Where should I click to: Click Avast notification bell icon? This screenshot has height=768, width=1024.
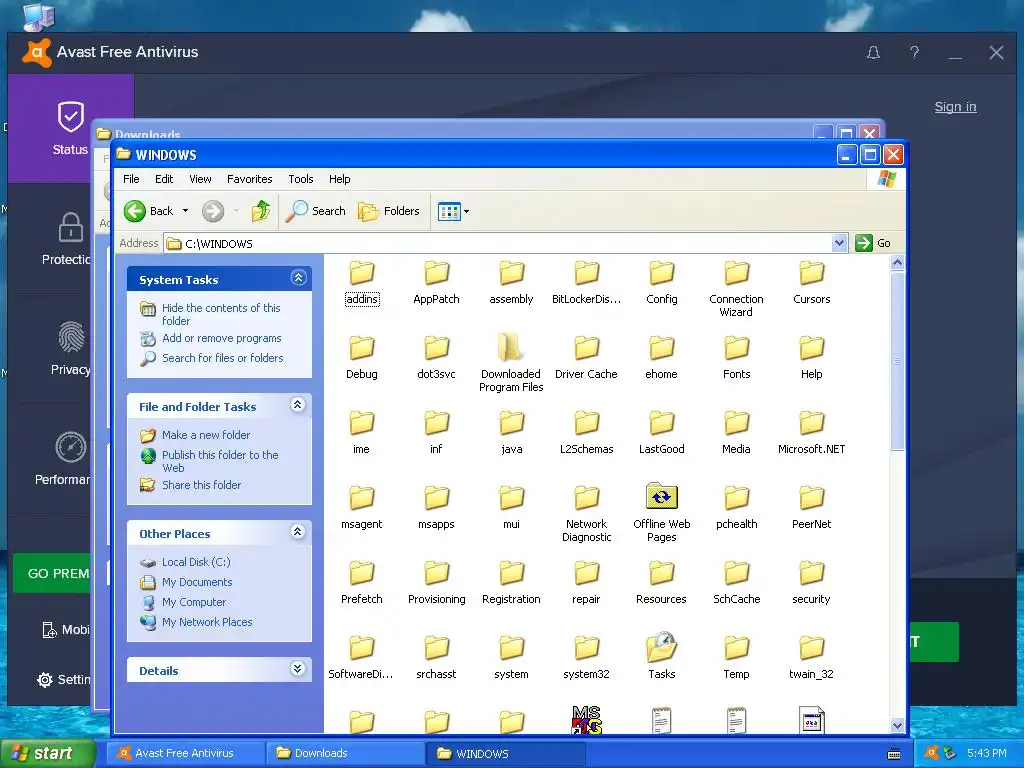[873, 52]
